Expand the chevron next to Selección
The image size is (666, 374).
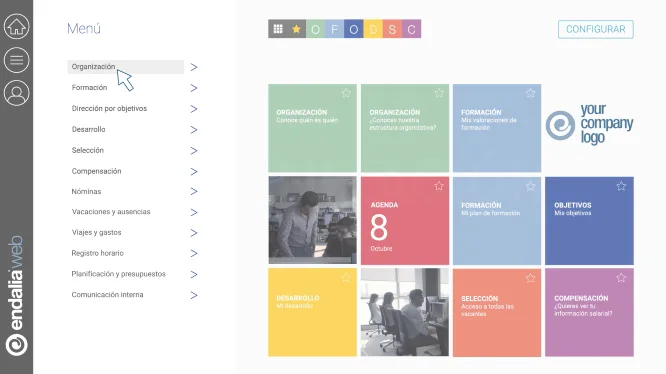pyautogui.click(x=194, y=151)
